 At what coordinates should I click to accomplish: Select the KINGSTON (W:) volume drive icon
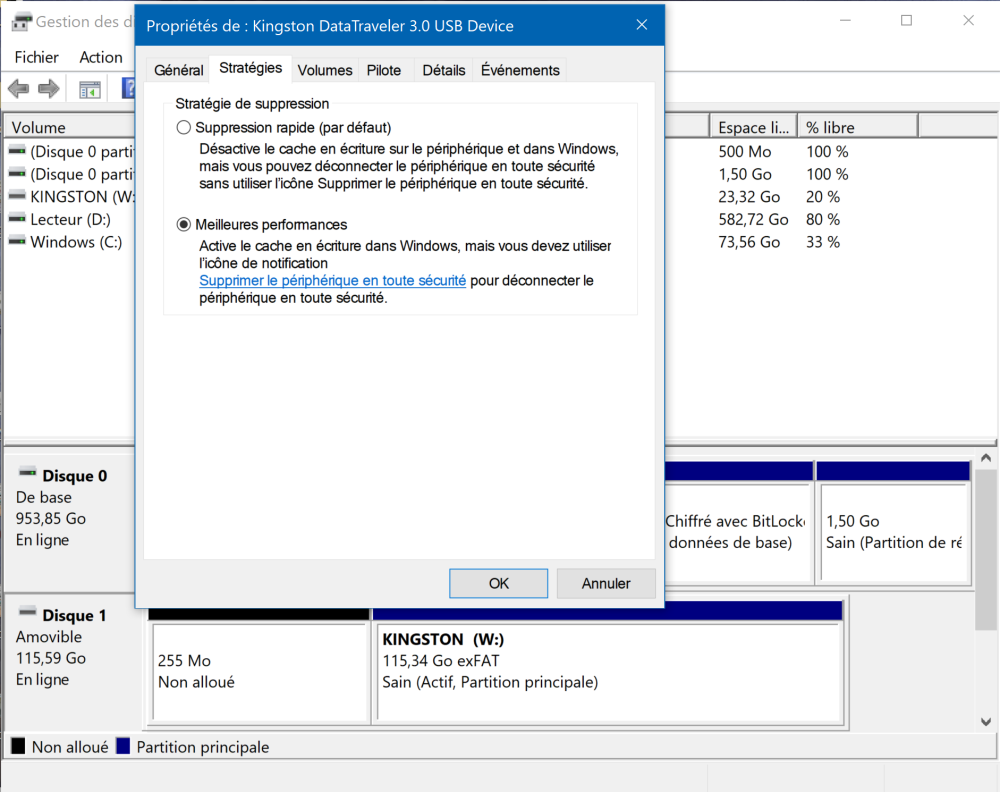[17, 197]
